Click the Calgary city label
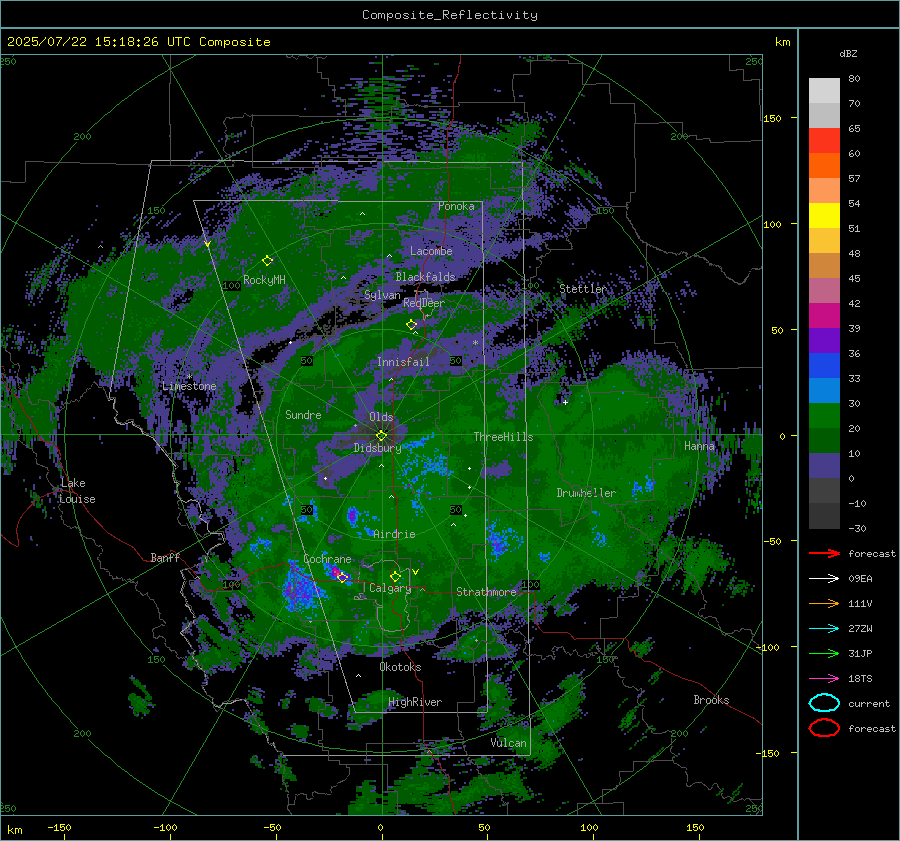Viewport: 900px width, 841px height. pyautogui.click(x=390, y=588)
